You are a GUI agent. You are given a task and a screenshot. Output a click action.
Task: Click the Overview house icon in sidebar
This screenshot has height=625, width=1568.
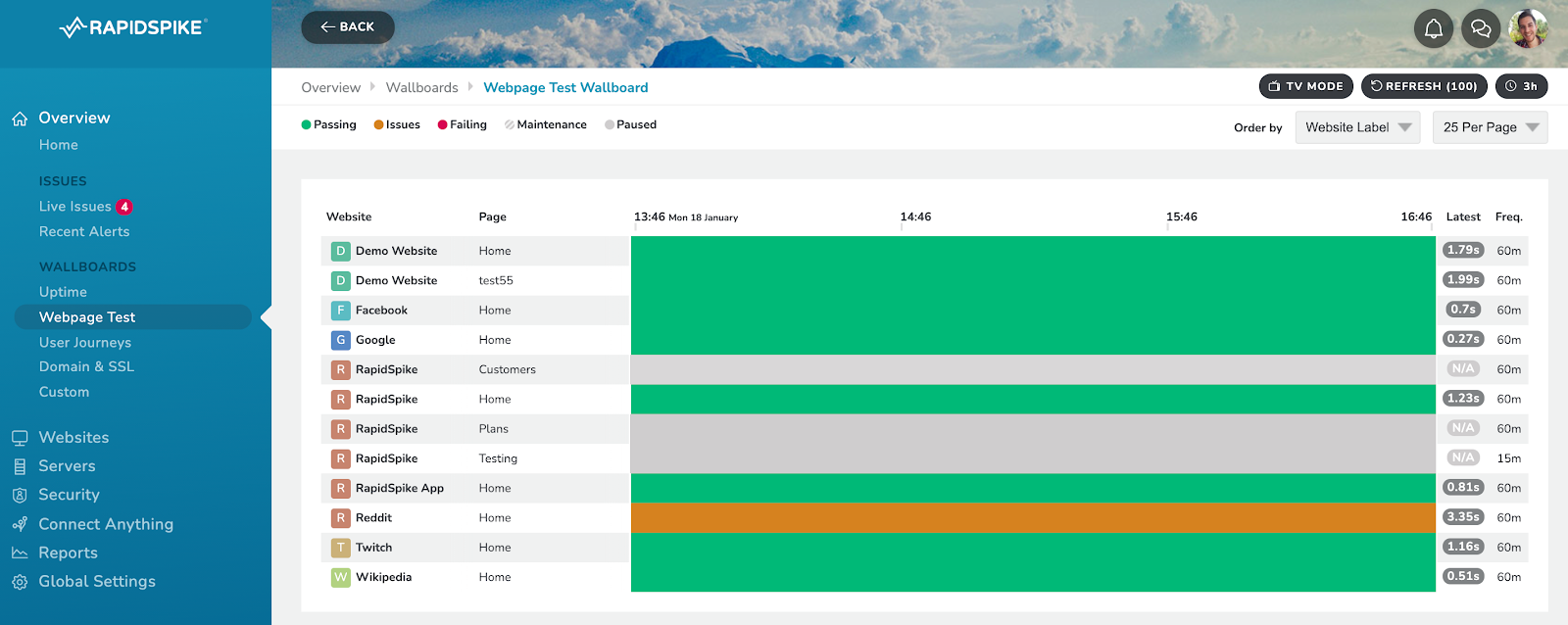(20, 119)
